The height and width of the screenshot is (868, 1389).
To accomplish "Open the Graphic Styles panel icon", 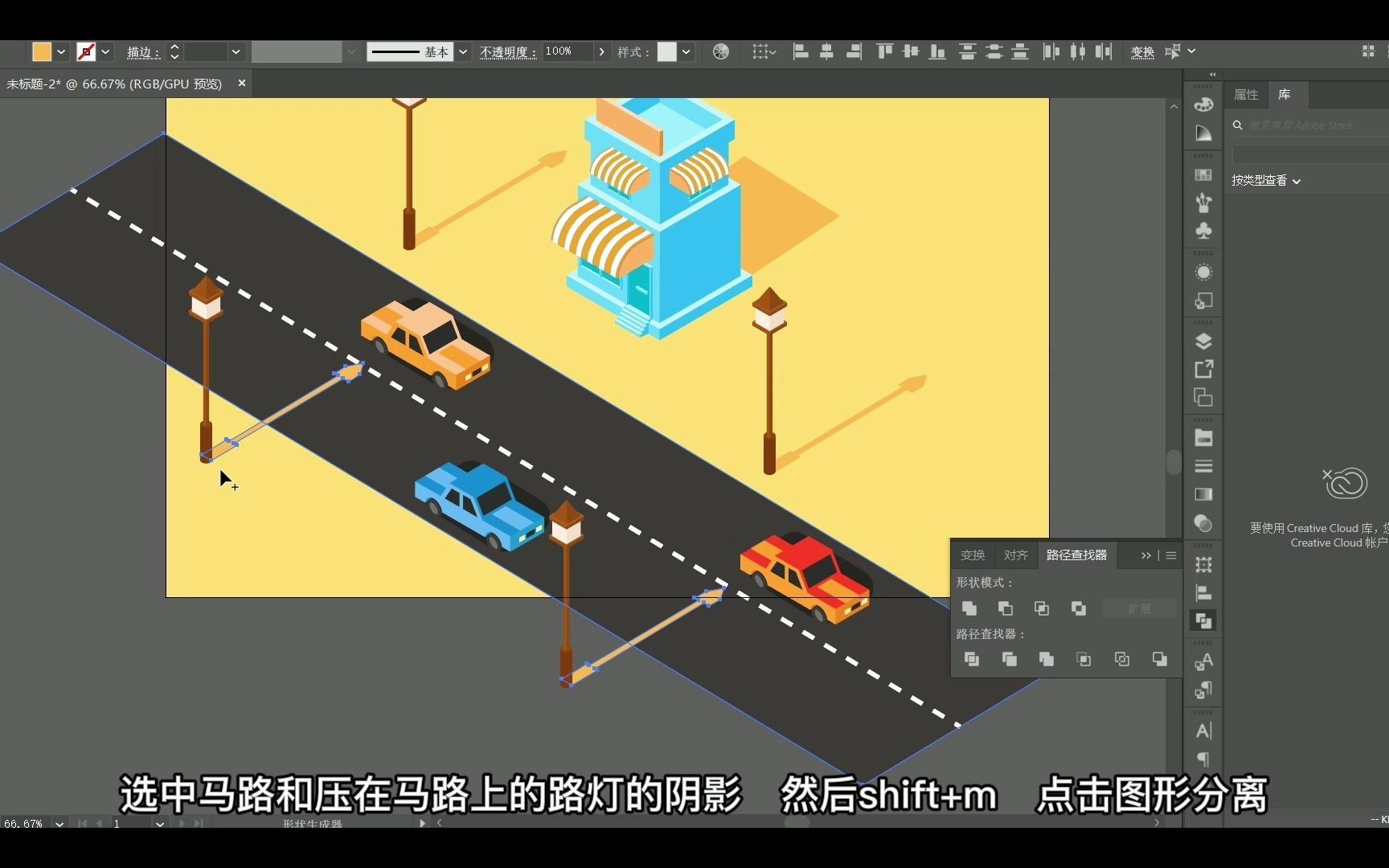I will (1203, 301).
